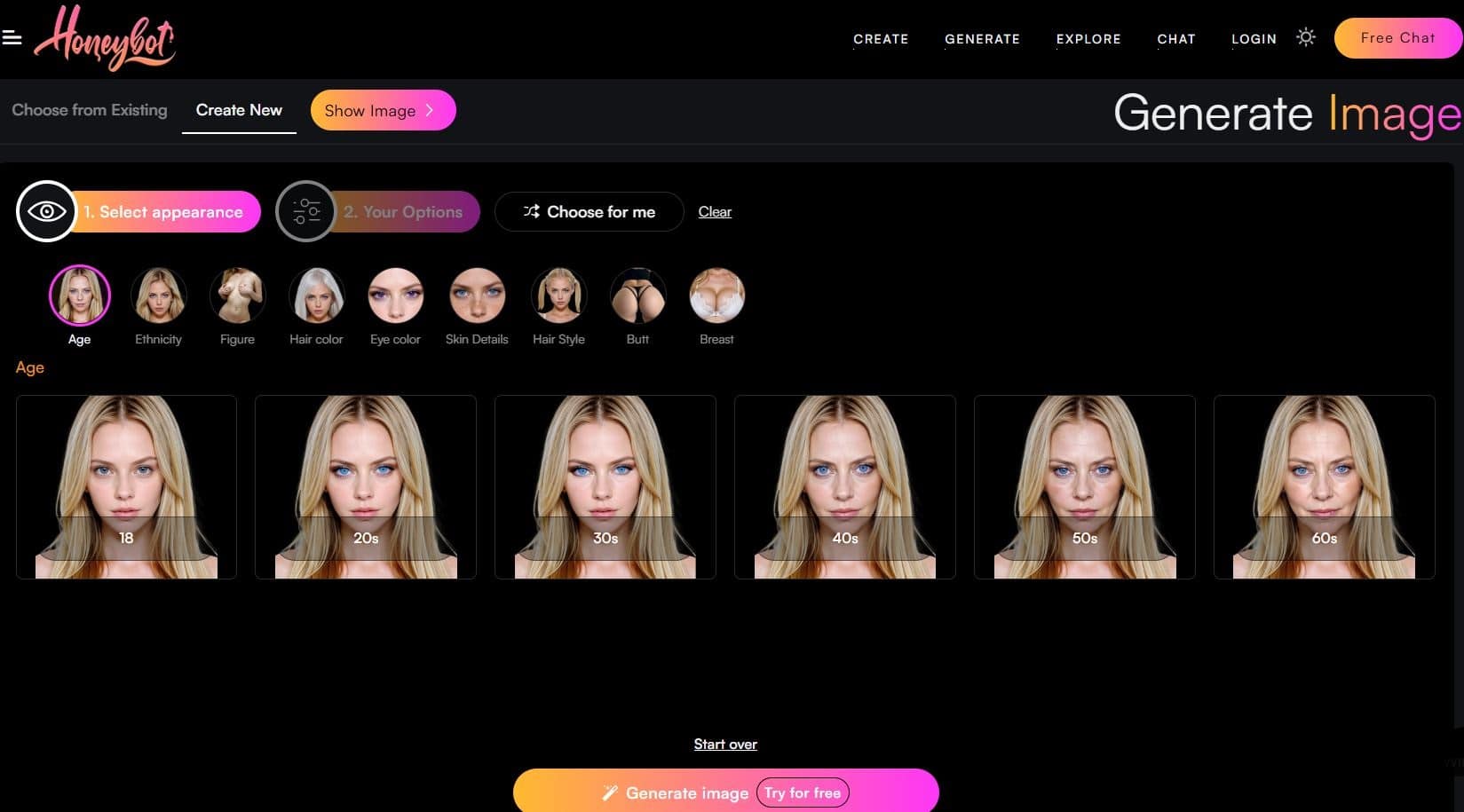Open the GENERATE nav item

click(982, 39)
